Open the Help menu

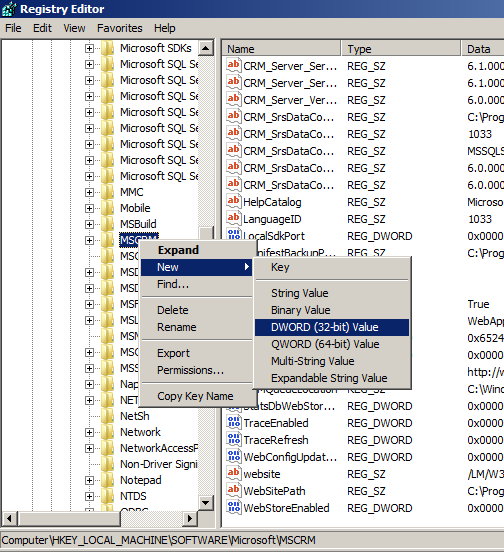165,28
